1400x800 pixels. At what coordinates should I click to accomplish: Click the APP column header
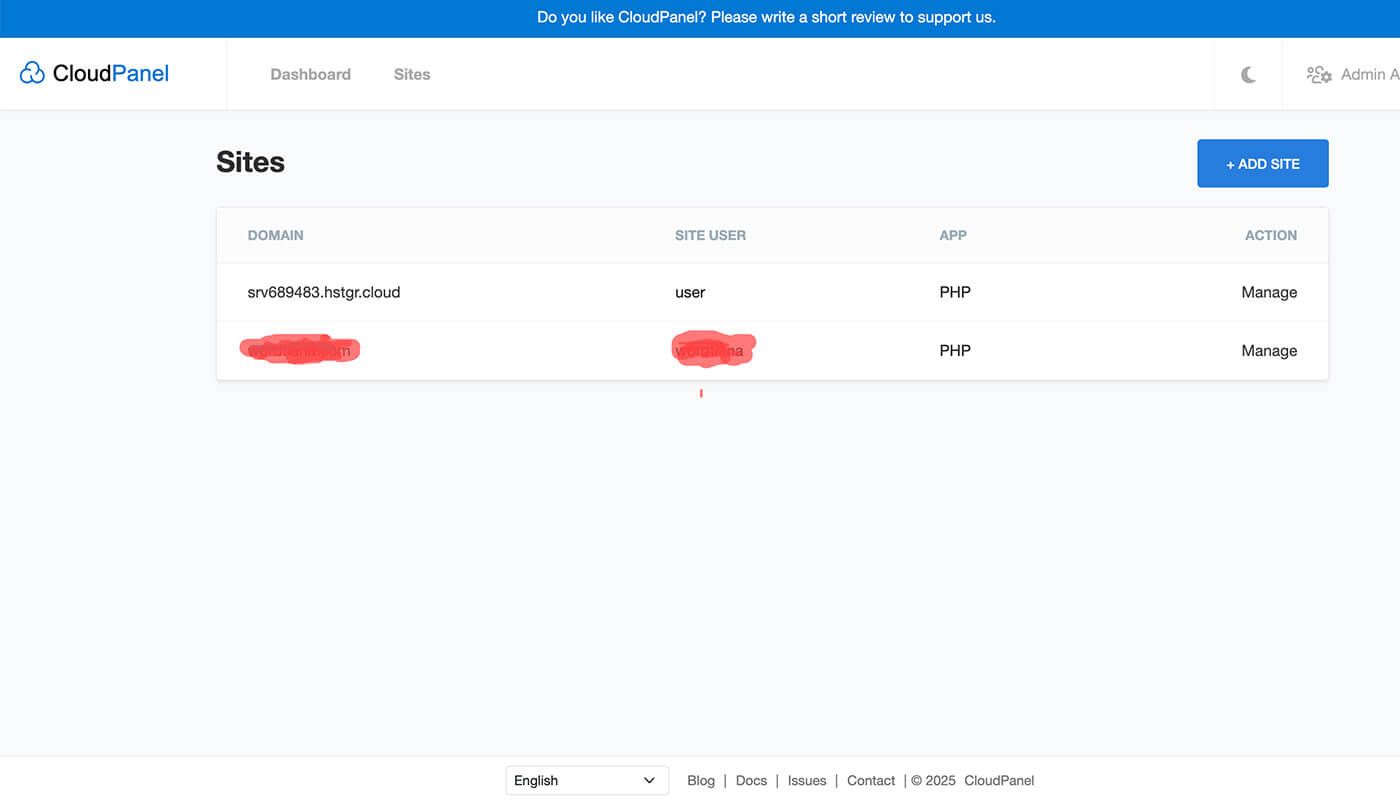tap(953, 235)
